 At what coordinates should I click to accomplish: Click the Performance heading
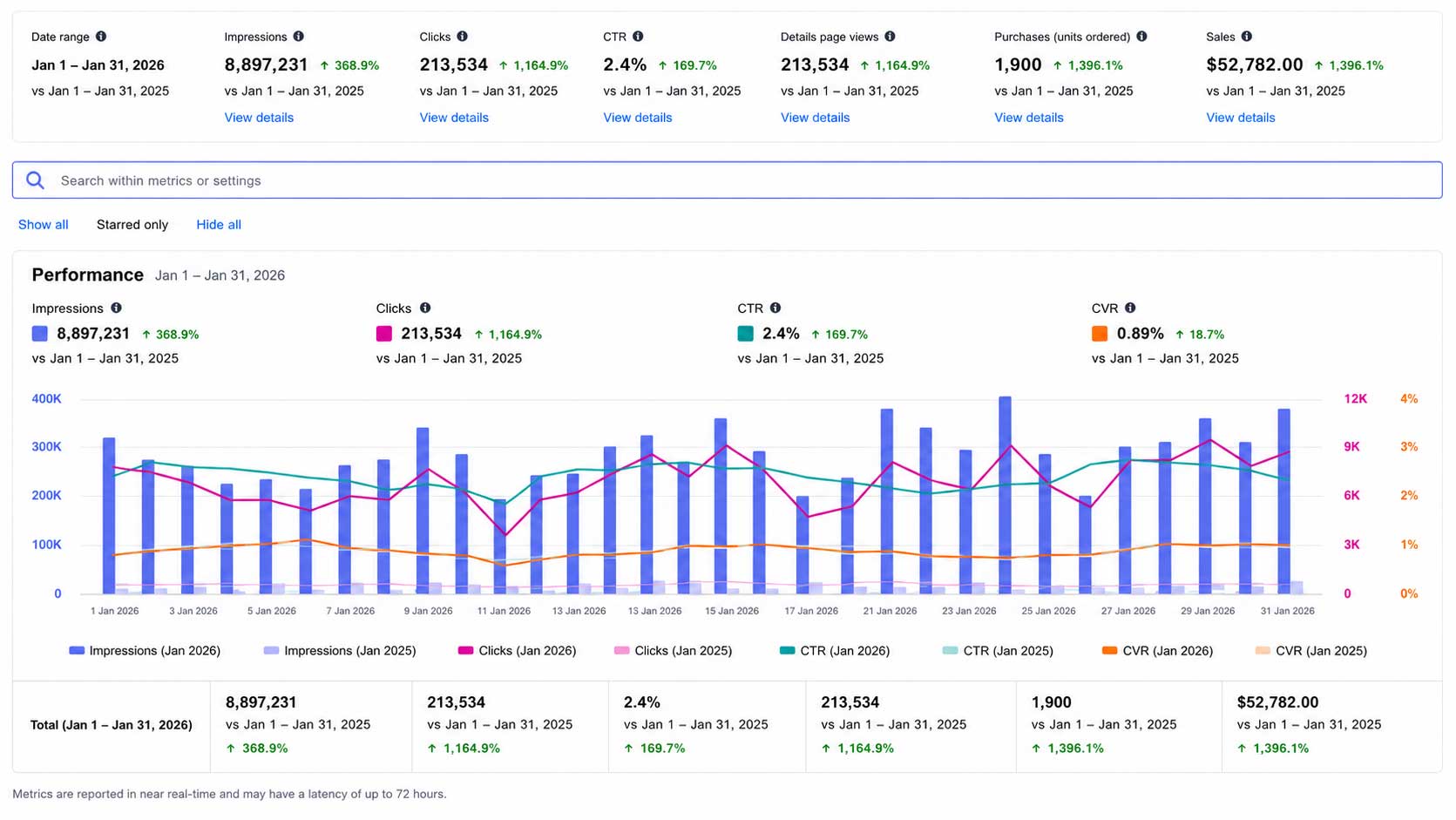click(x=88, y=275)
